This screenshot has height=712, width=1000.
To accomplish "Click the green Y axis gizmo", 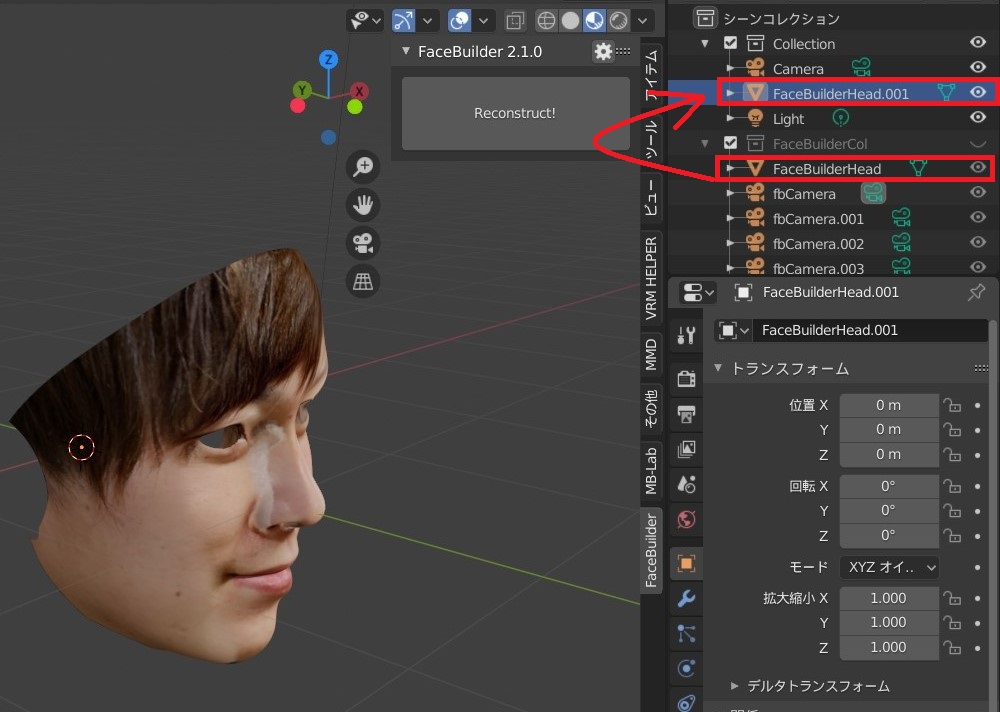I will [302, 90].
